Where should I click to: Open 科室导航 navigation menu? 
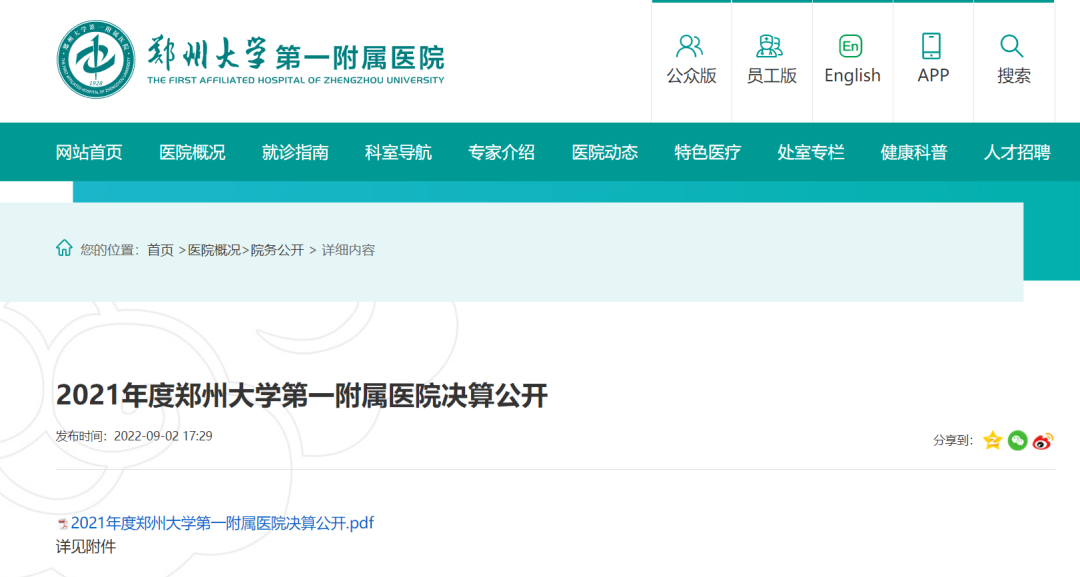(x=398, y=152)
